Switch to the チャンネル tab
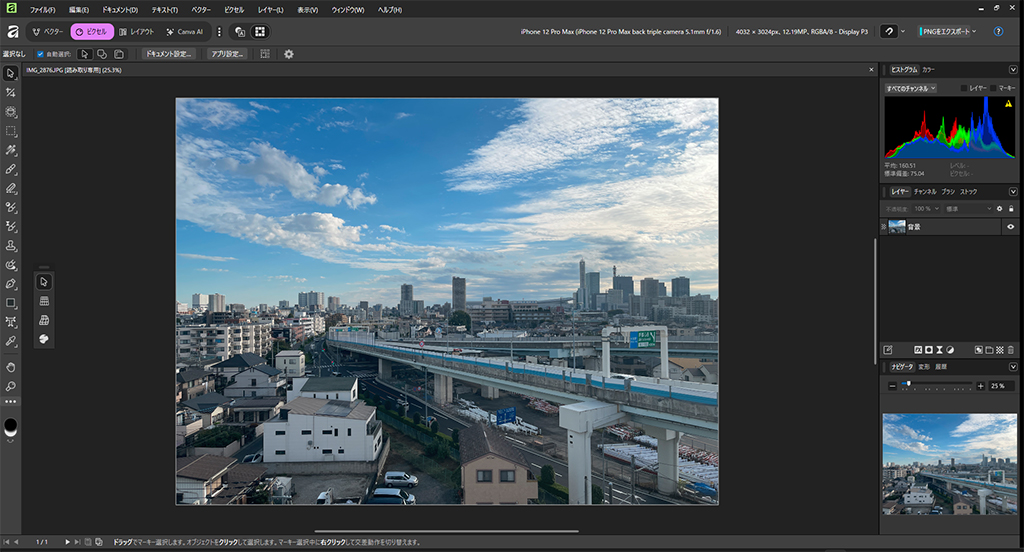The height and width of the screenshot is (552, 1024). point(924,191)
